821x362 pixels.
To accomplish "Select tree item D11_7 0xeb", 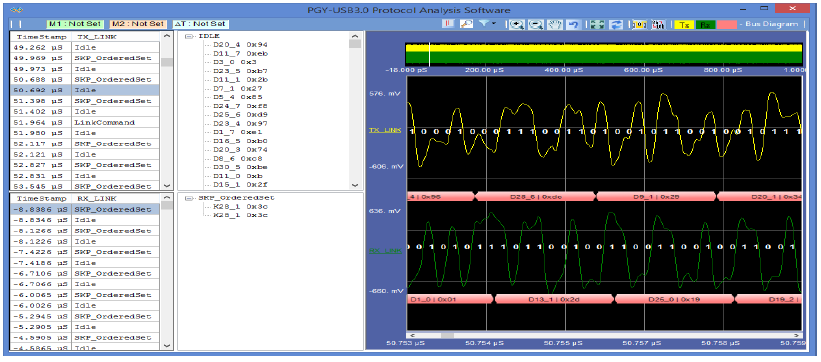I will coord(240,53).
